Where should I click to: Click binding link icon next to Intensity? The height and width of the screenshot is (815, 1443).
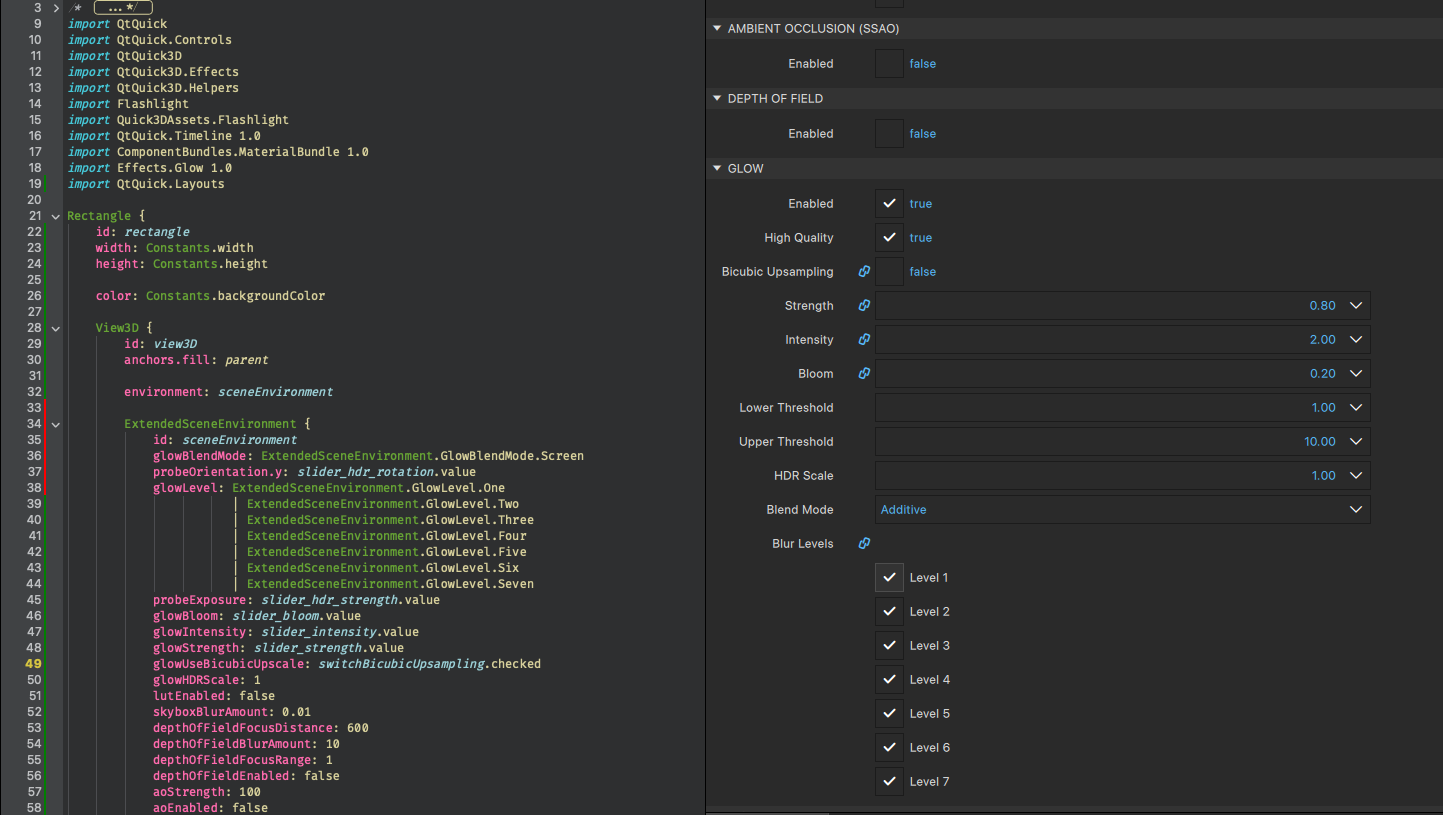point(864,339)
